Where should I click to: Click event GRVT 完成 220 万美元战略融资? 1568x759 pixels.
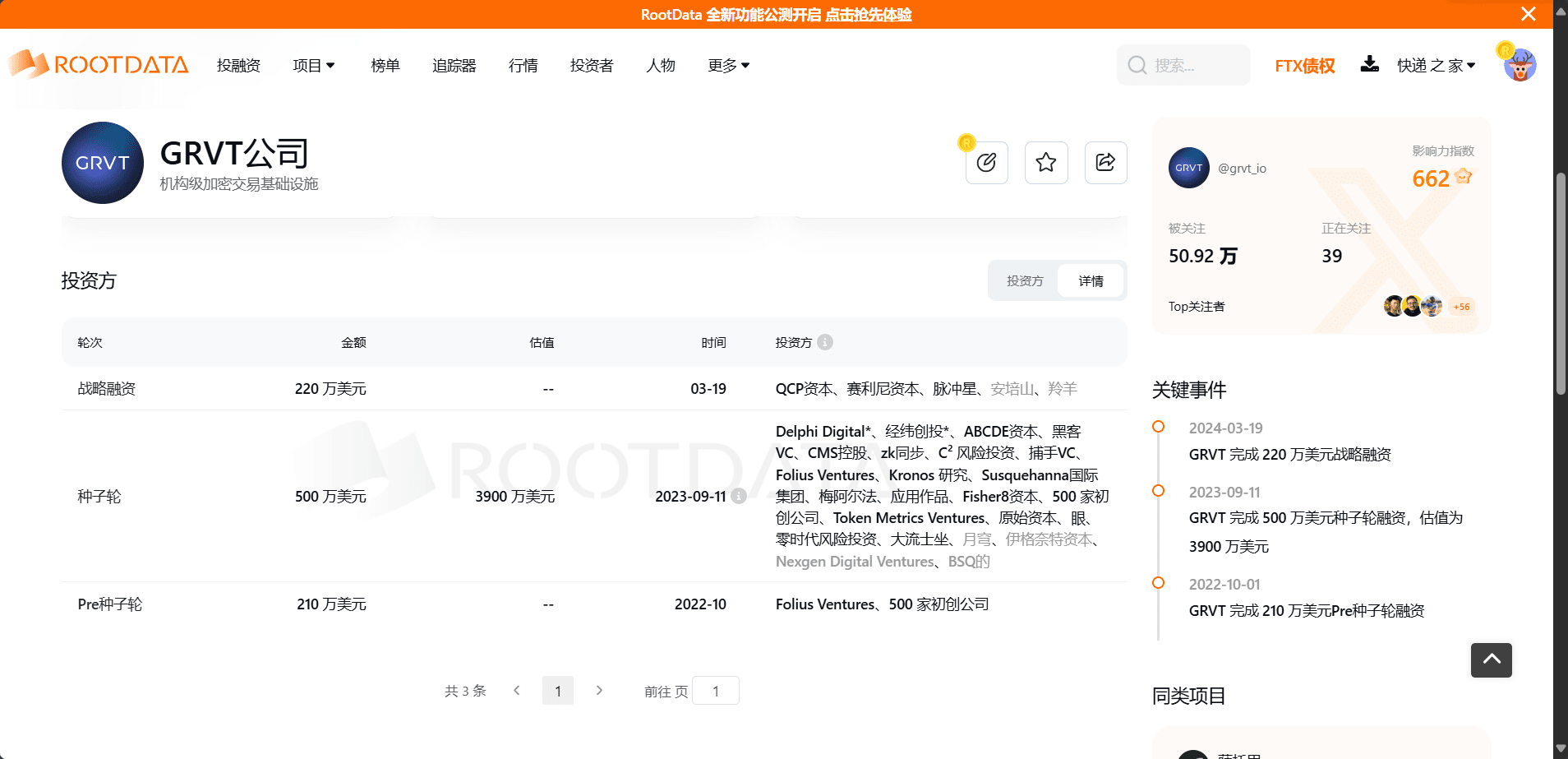(1290, 454)
